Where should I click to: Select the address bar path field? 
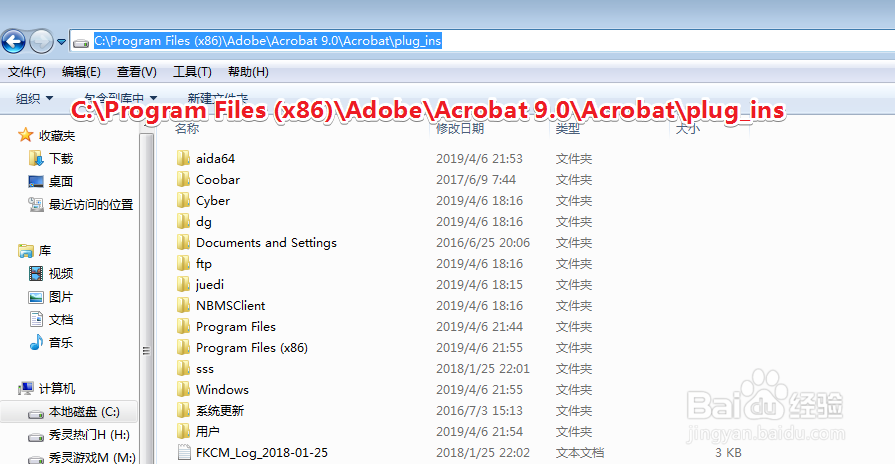(x=482, y=41)
